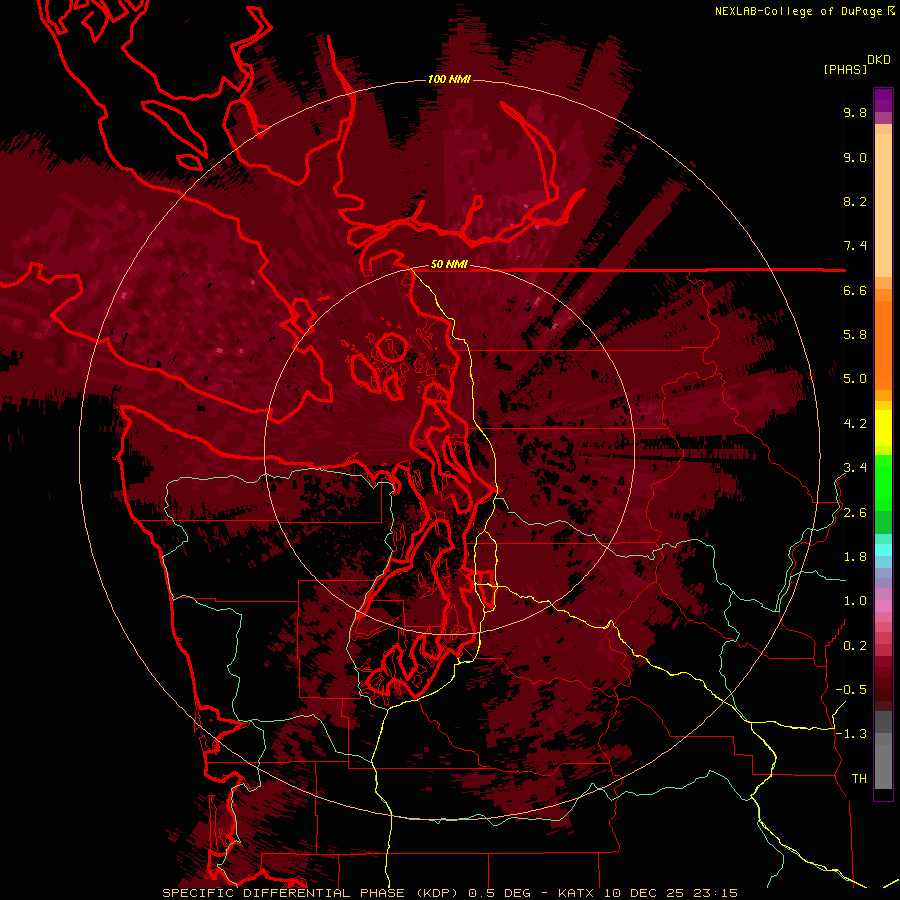Click the 6.6 value on color scale
The image size is (900, 900).
(855, 290)
